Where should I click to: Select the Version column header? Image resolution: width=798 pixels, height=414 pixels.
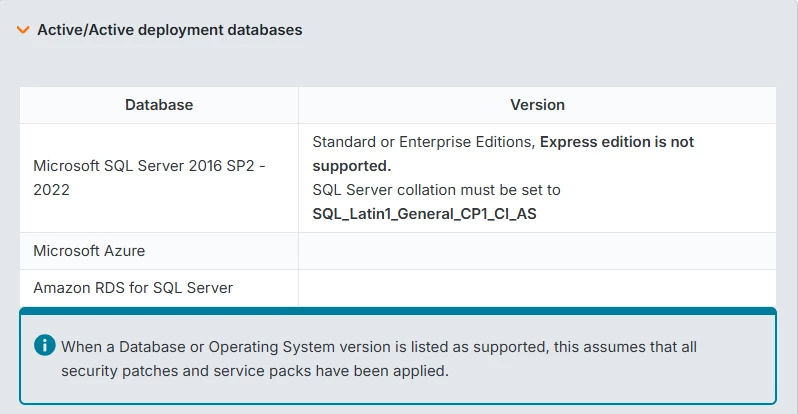click(537, 105)
